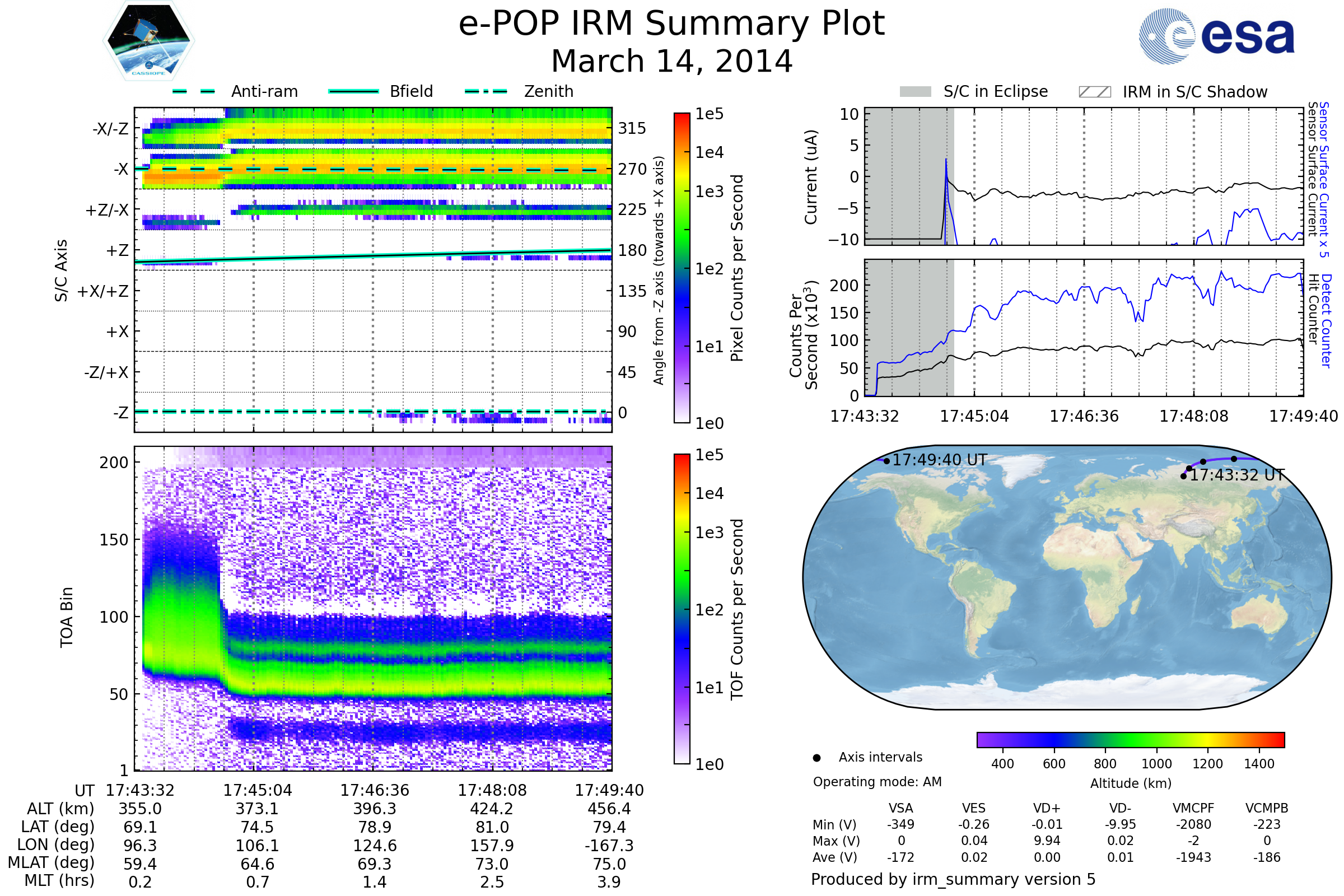Click the IRM in S/C Shadow hatched patch
The image size is (1344, 896).
1094,92
